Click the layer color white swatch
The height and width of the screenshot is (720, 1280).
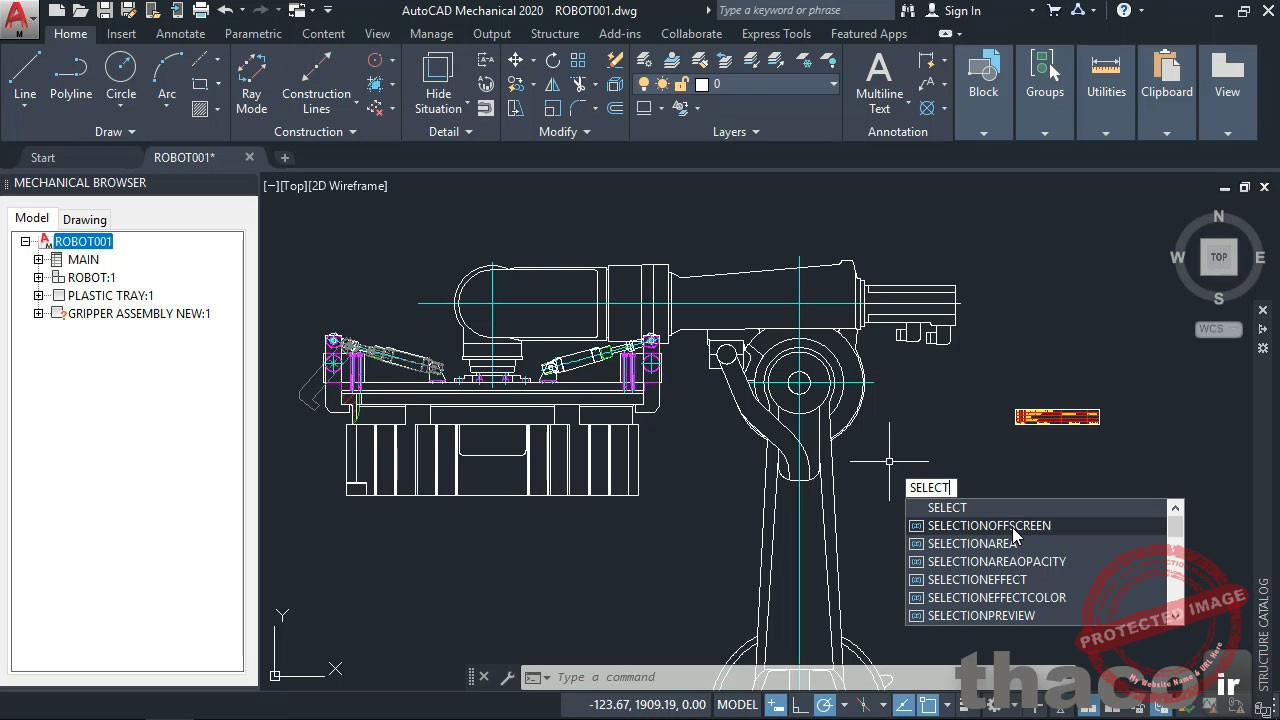point(702,85)
